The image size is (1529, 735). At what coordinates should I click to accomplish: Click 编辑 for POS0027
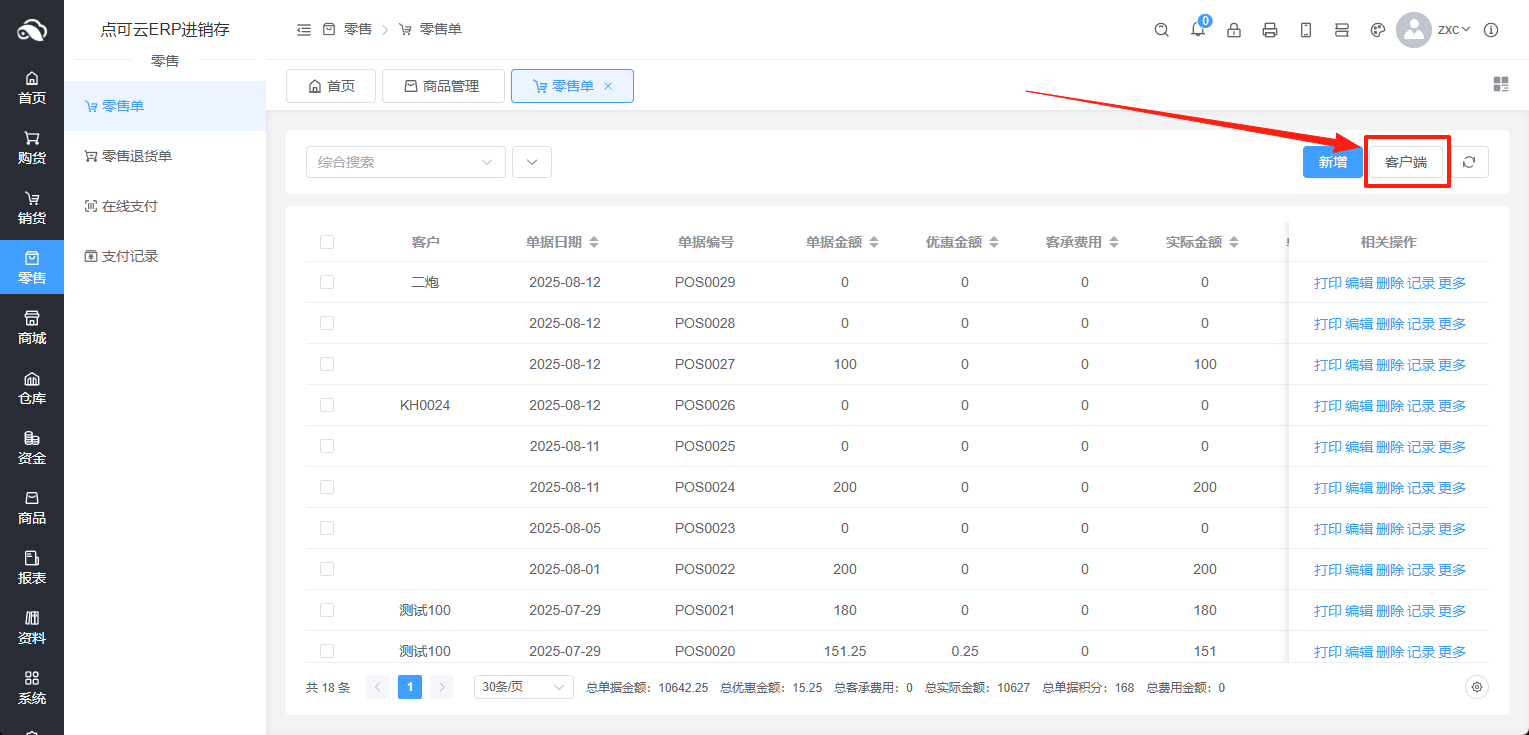click(1359, 365)
